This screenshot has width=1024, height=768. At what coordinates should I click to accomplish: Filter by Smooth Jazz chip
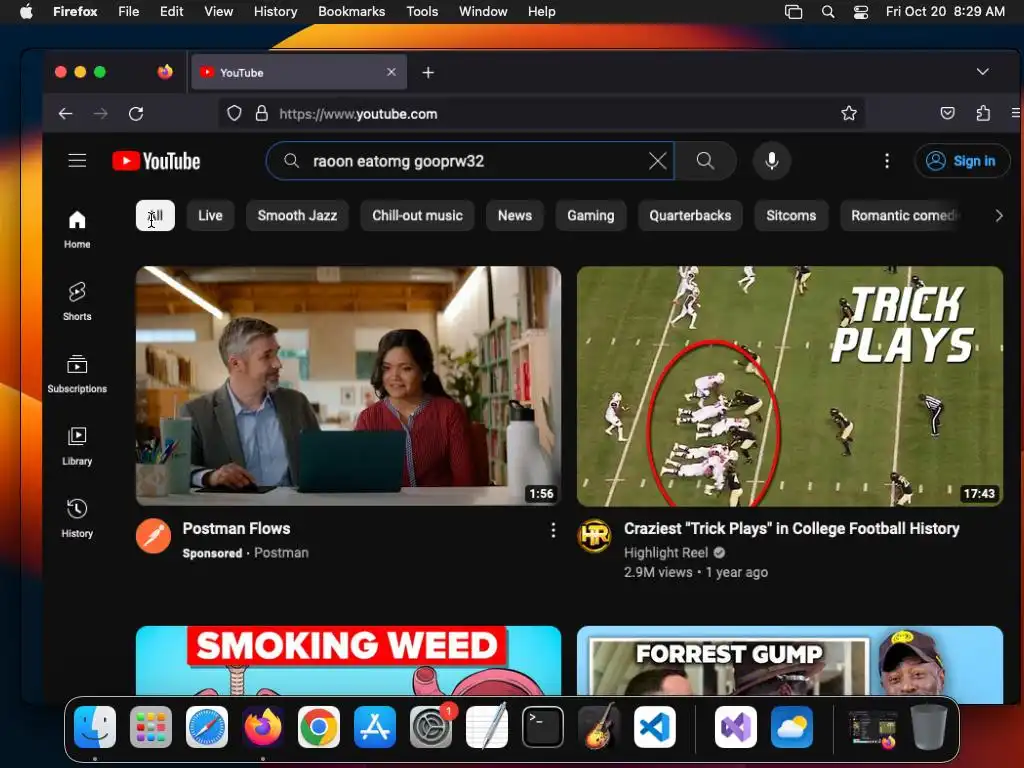[297, 216]
